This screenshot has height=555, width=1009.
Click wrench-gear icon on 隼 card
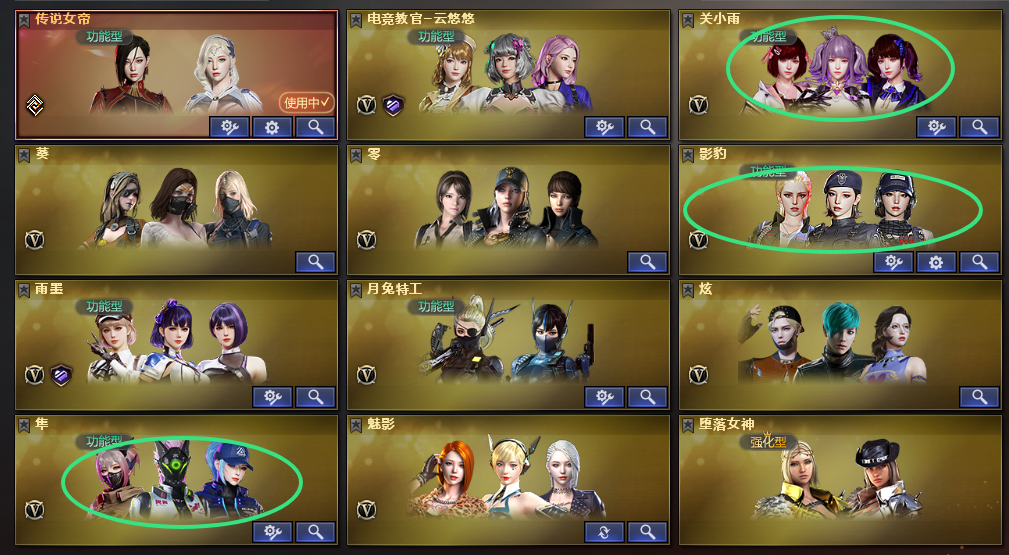point(272,532)
